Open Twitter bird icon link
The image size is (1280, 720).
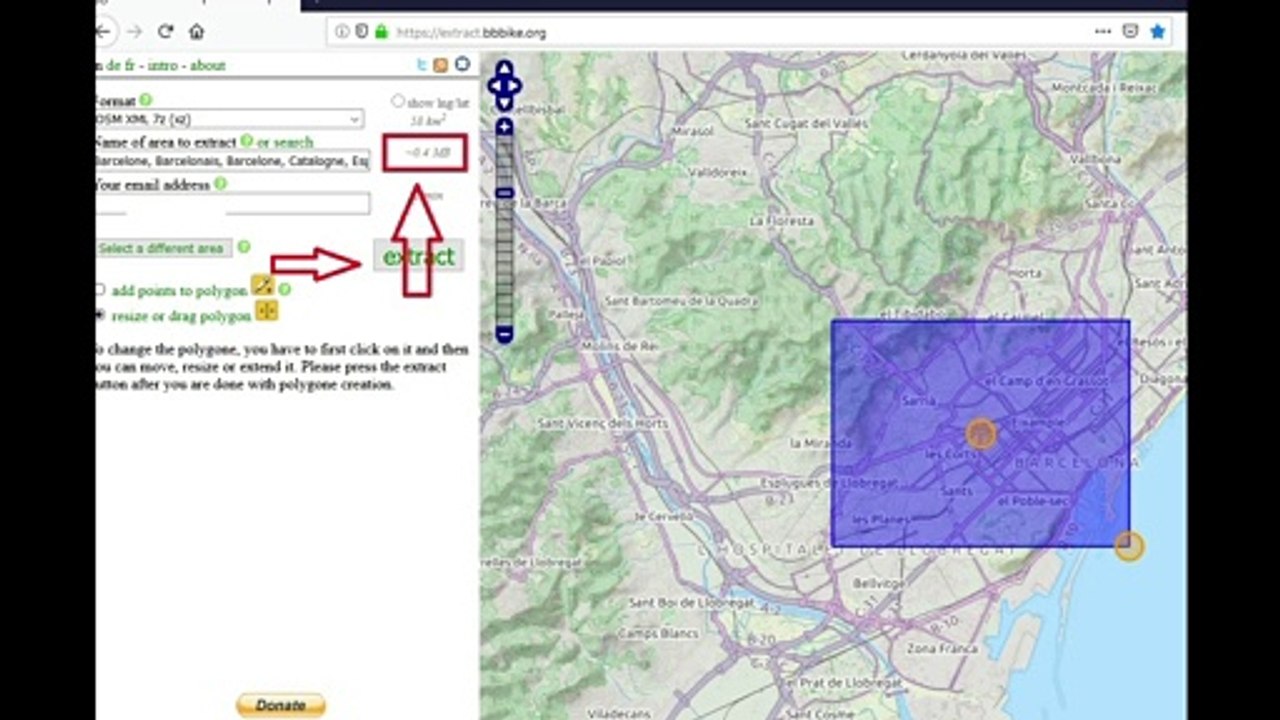point(423,65)
